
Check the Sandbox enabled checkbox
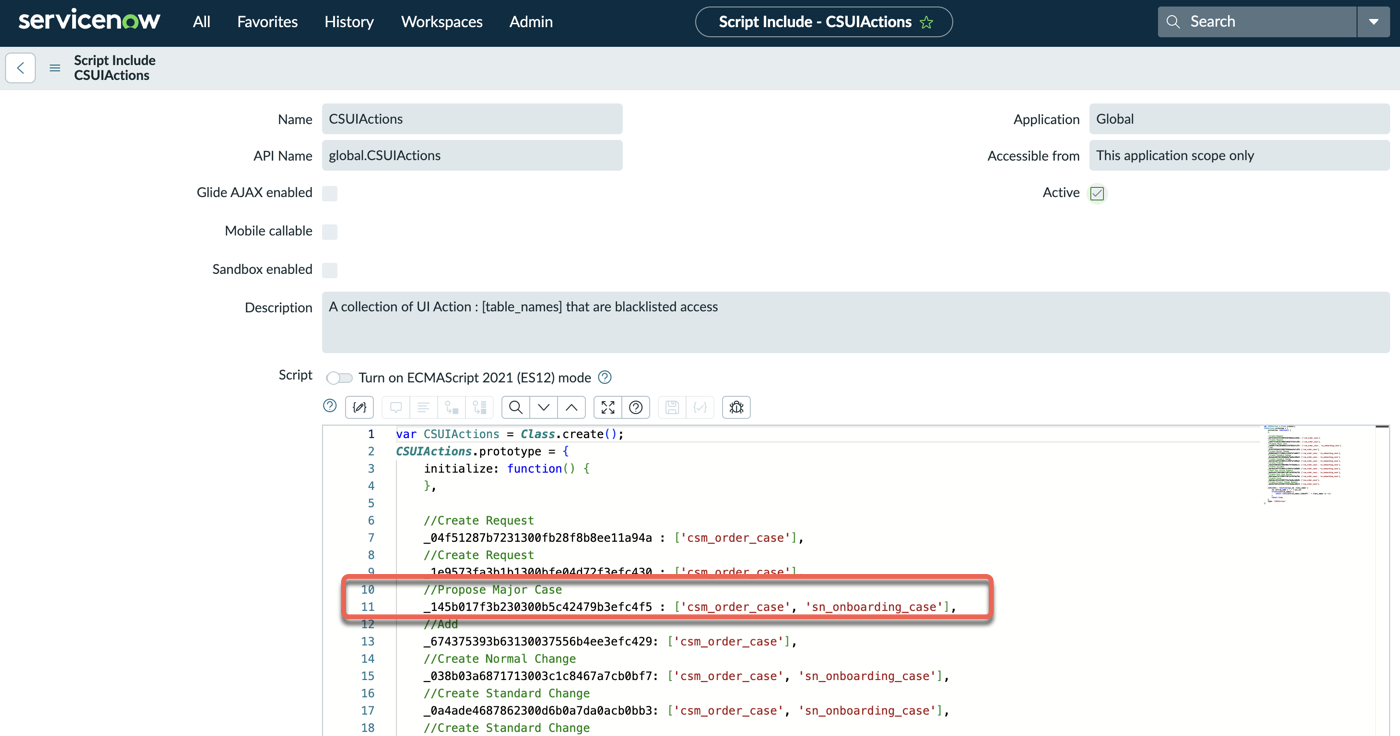330,270
